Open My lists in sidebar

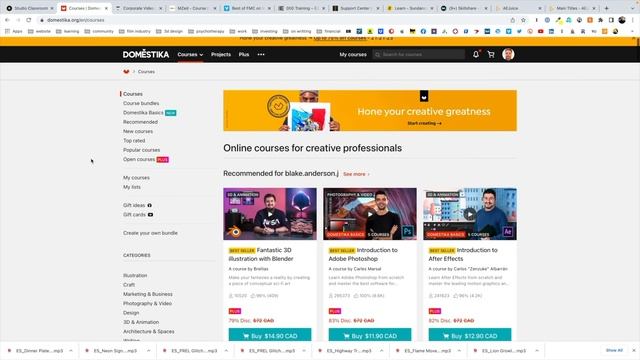coord(132,187)
